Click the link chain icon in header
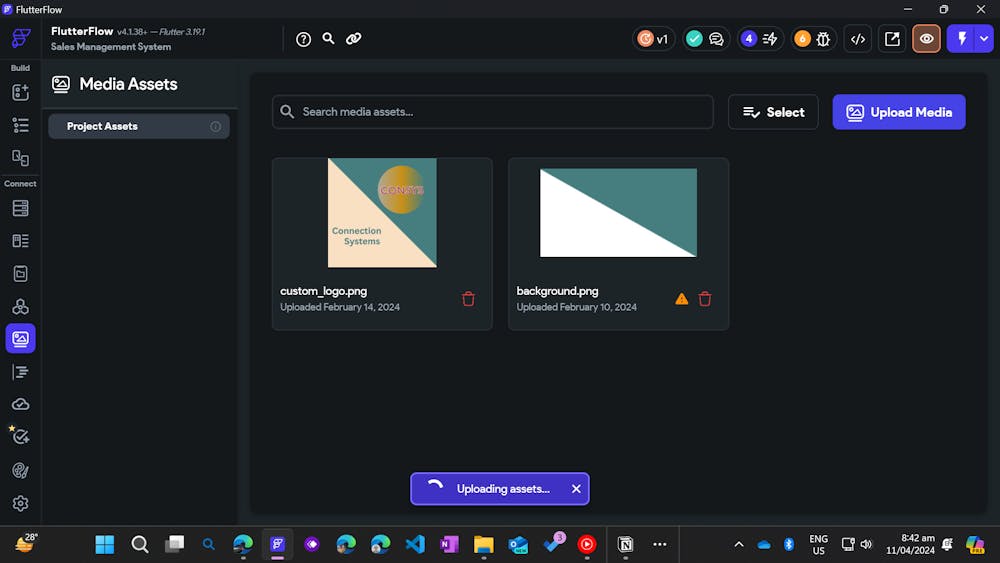The width and height of the screenshot is (1000, 563). (353, 38)
